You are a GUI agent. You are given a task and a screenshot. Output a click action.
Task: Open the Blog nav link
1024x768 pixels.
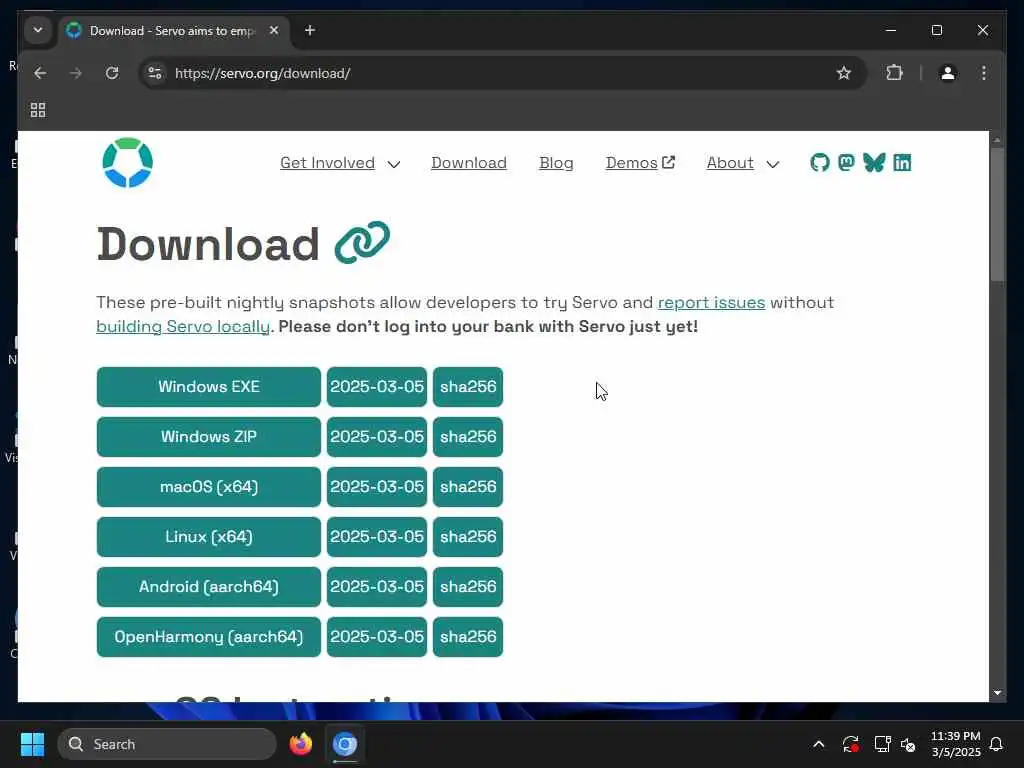tap(556, 163)
